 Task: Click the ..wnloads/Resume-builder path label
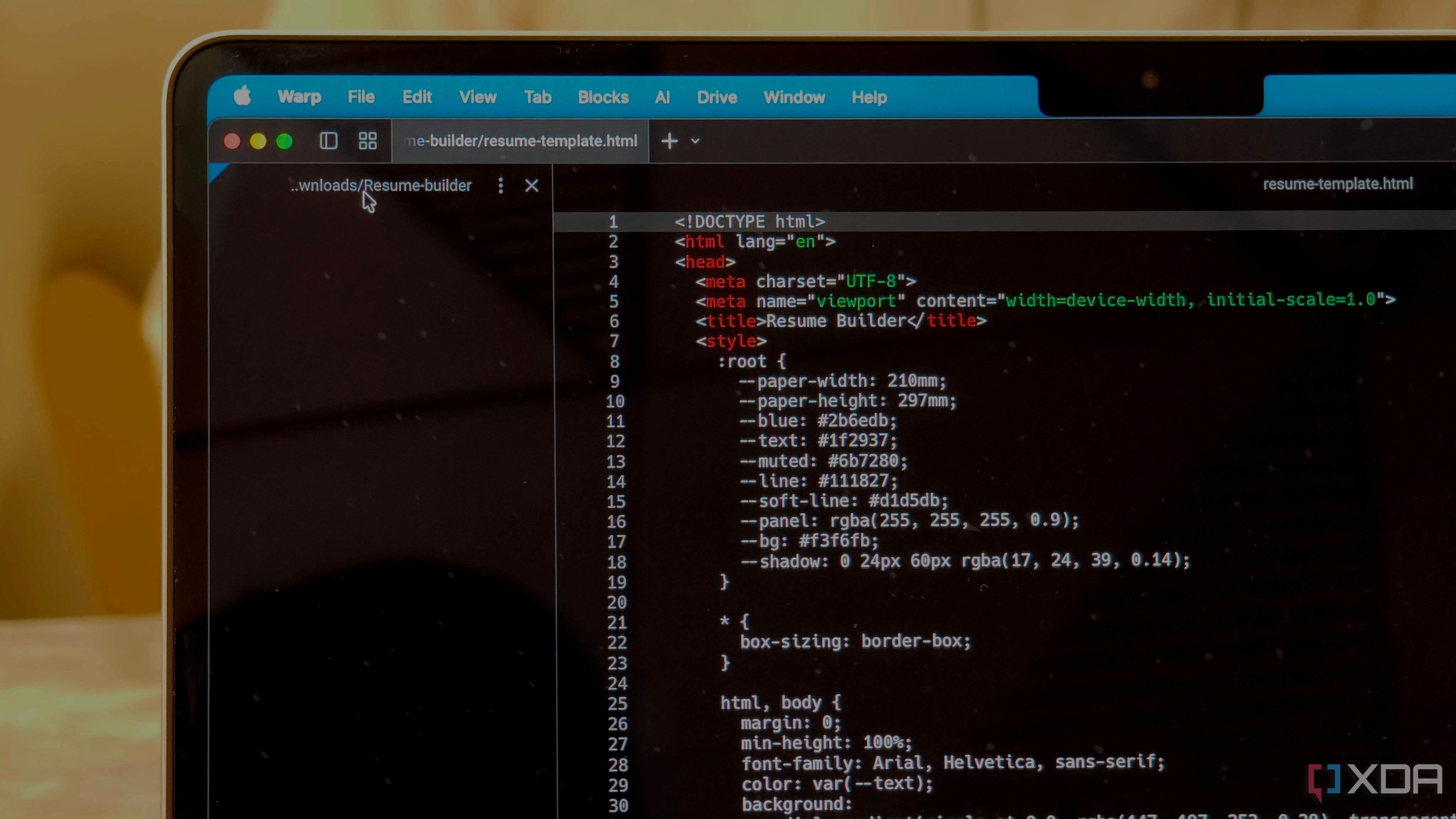click(380, 186)
